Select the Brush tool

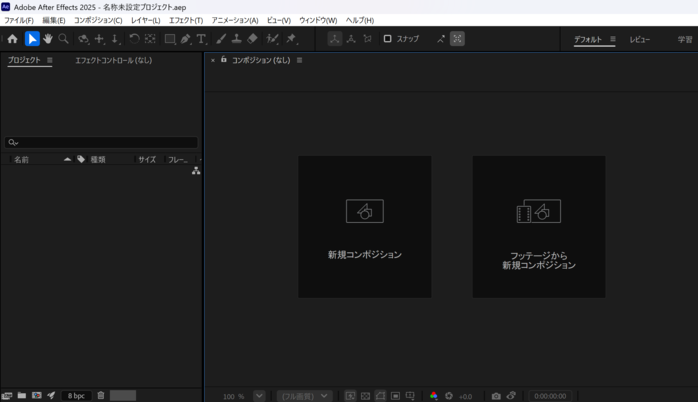tap(221, 39)
